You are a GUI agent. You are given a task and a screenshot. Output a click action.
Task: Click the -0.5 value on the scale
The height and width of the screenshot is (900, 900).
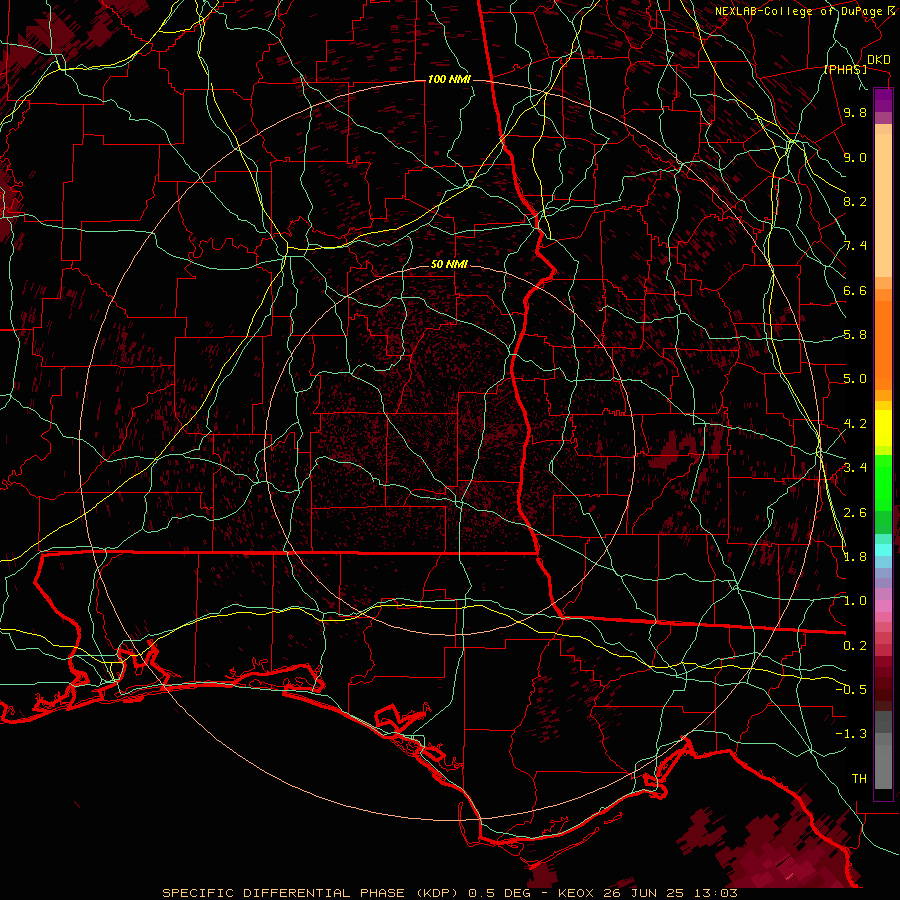tap(851, 690)
